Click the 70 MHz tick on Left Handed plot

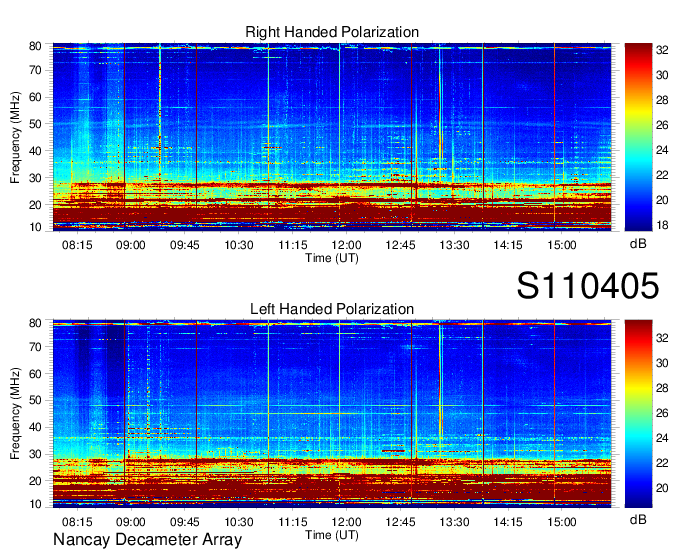tap(35, 347)
